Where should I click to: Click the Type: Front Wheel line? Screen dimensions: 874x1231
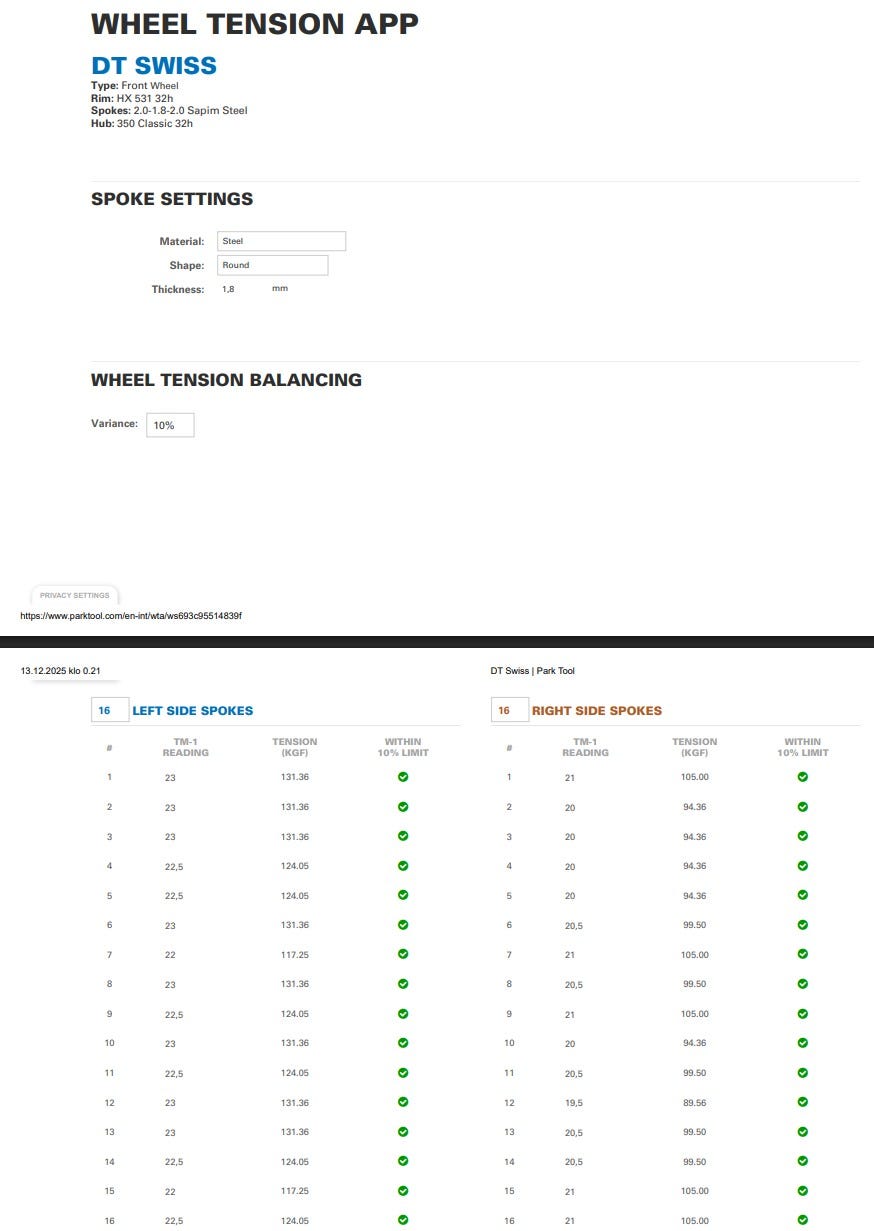(x=135, y=86)
